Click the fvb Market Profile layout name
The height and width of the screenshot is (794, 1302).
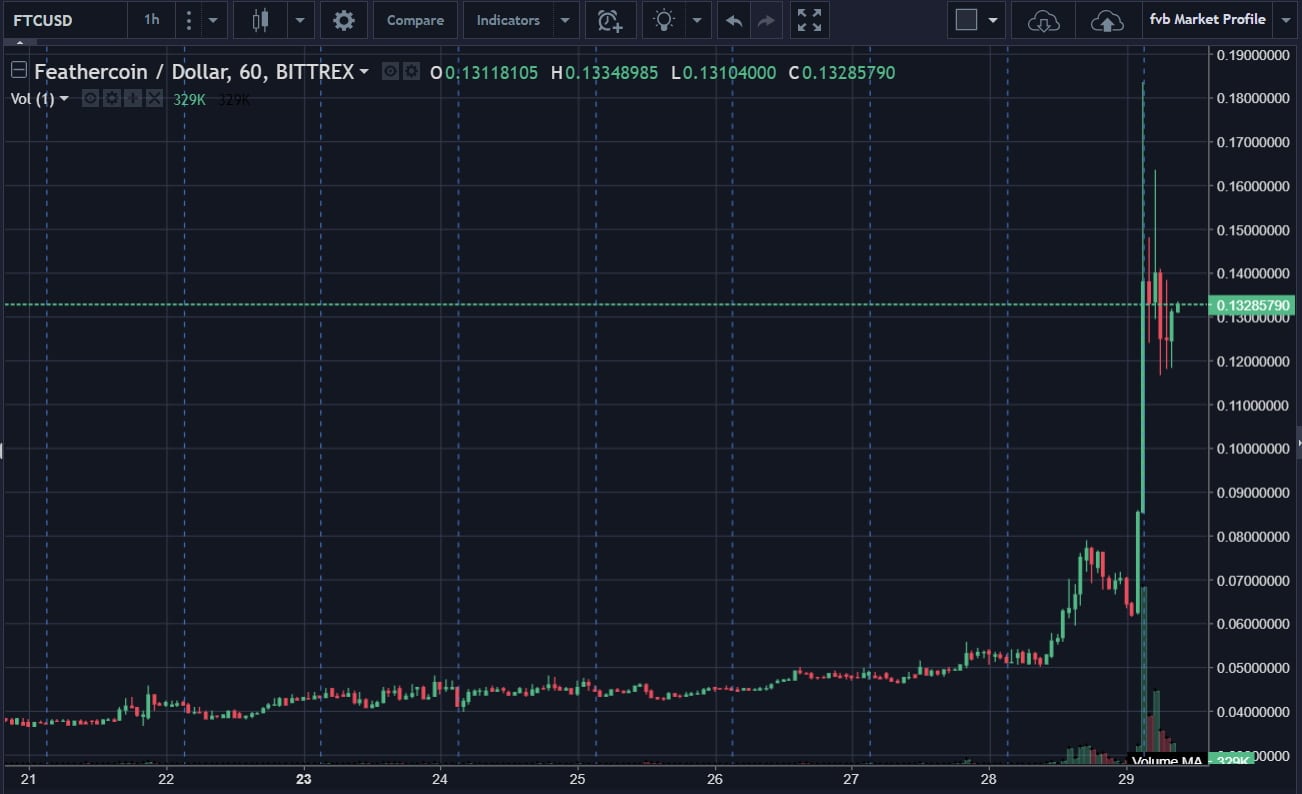(x=1207, y=20)
